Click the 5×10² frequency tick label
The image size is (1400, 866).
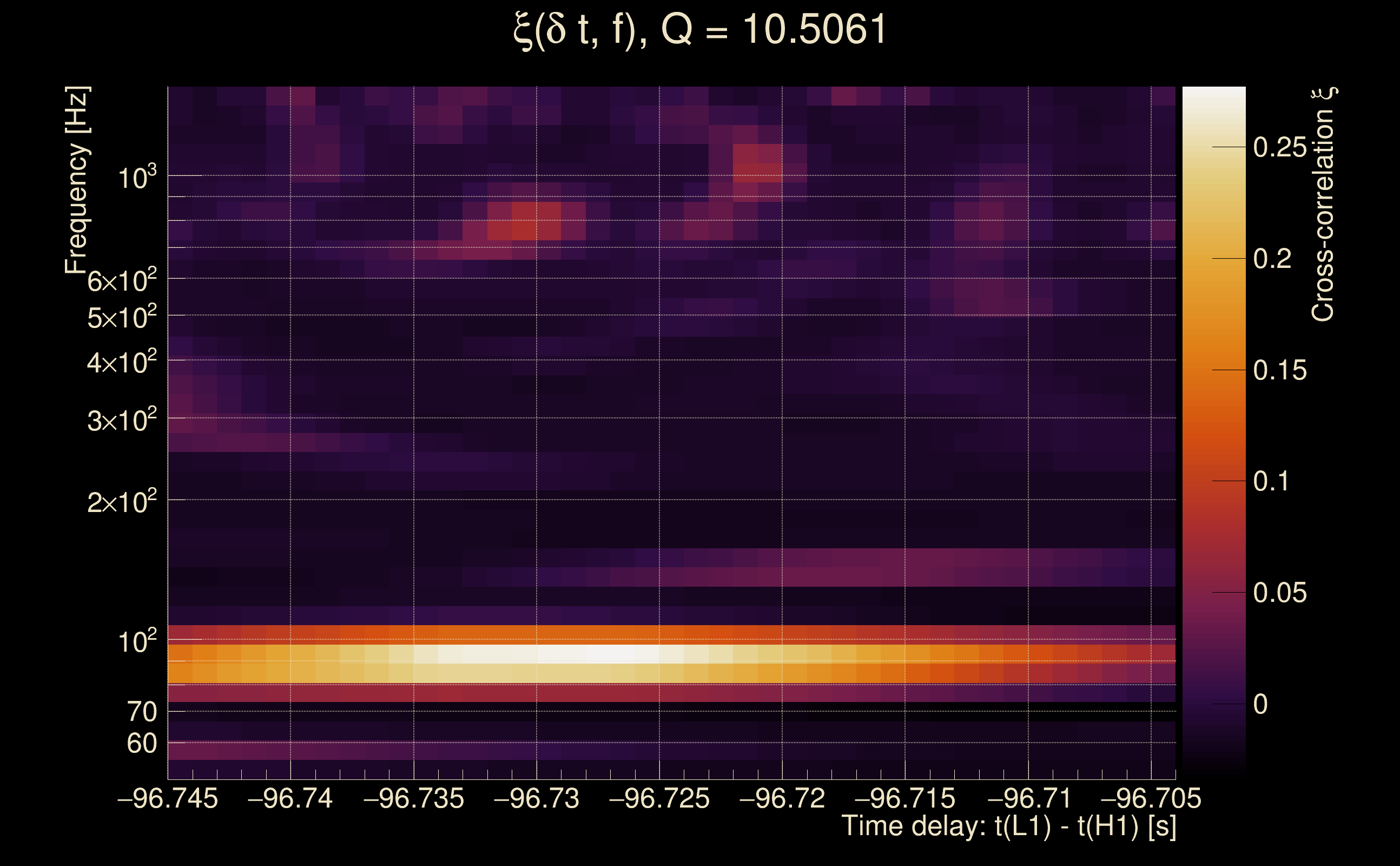click(x=121, y=317)
